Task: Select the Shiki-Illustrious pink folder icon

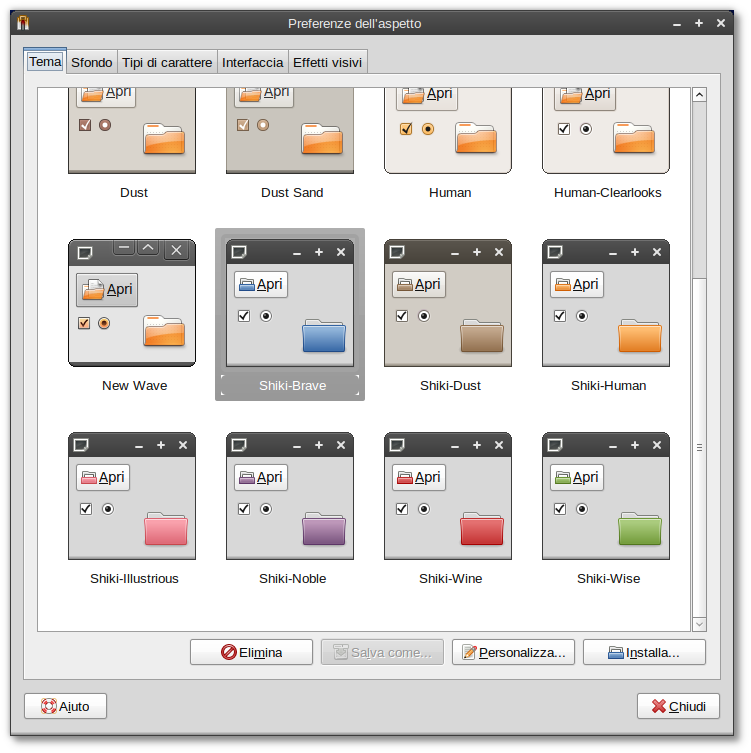Action: pos(166,529)
